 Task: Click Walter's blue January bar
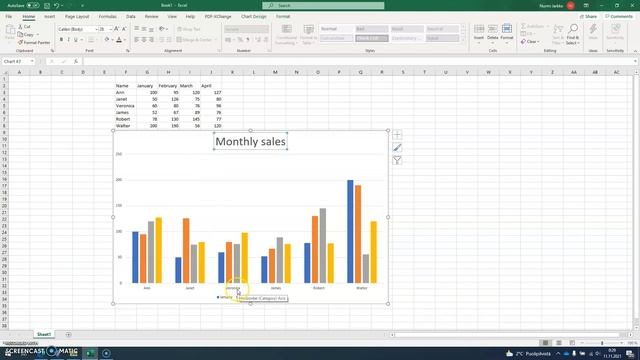pyautogui.click(x=350, y=231)
